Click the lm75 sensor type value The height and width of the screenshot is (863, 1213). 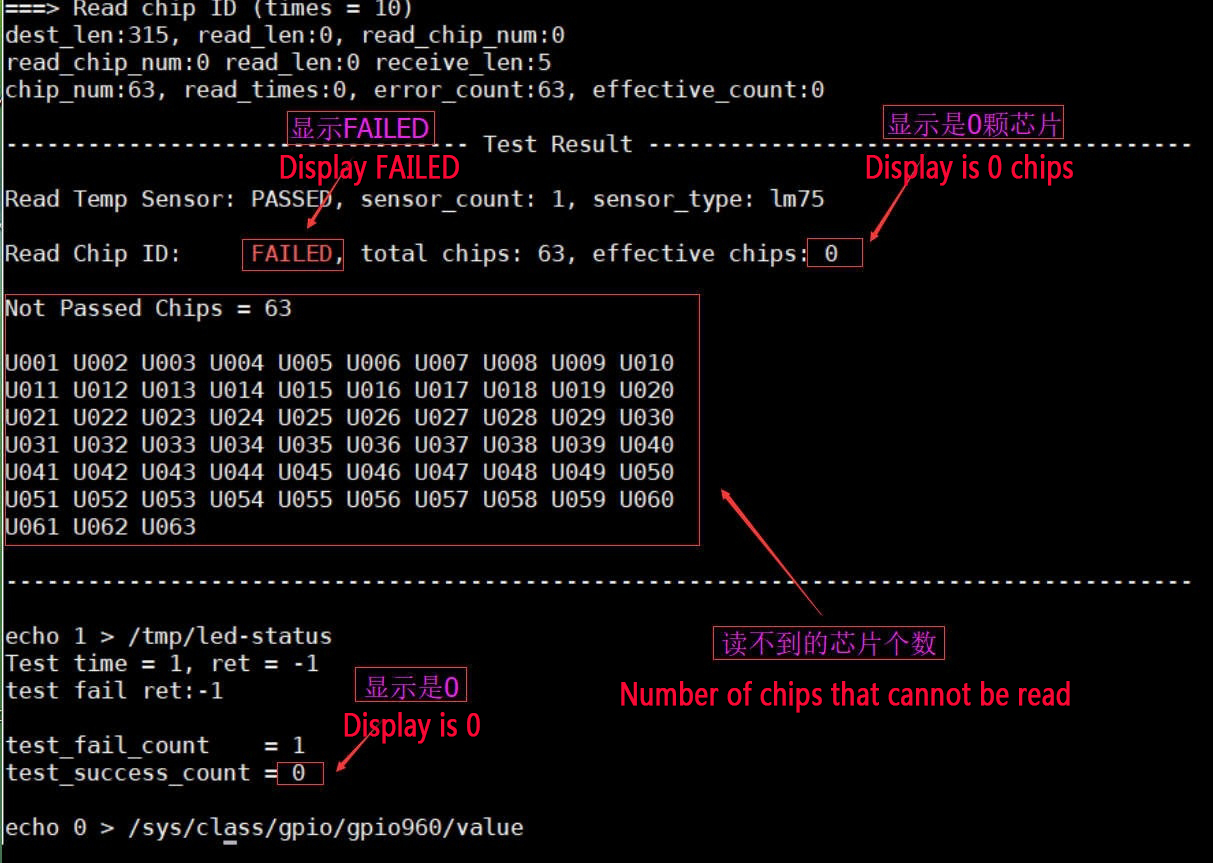797,199
